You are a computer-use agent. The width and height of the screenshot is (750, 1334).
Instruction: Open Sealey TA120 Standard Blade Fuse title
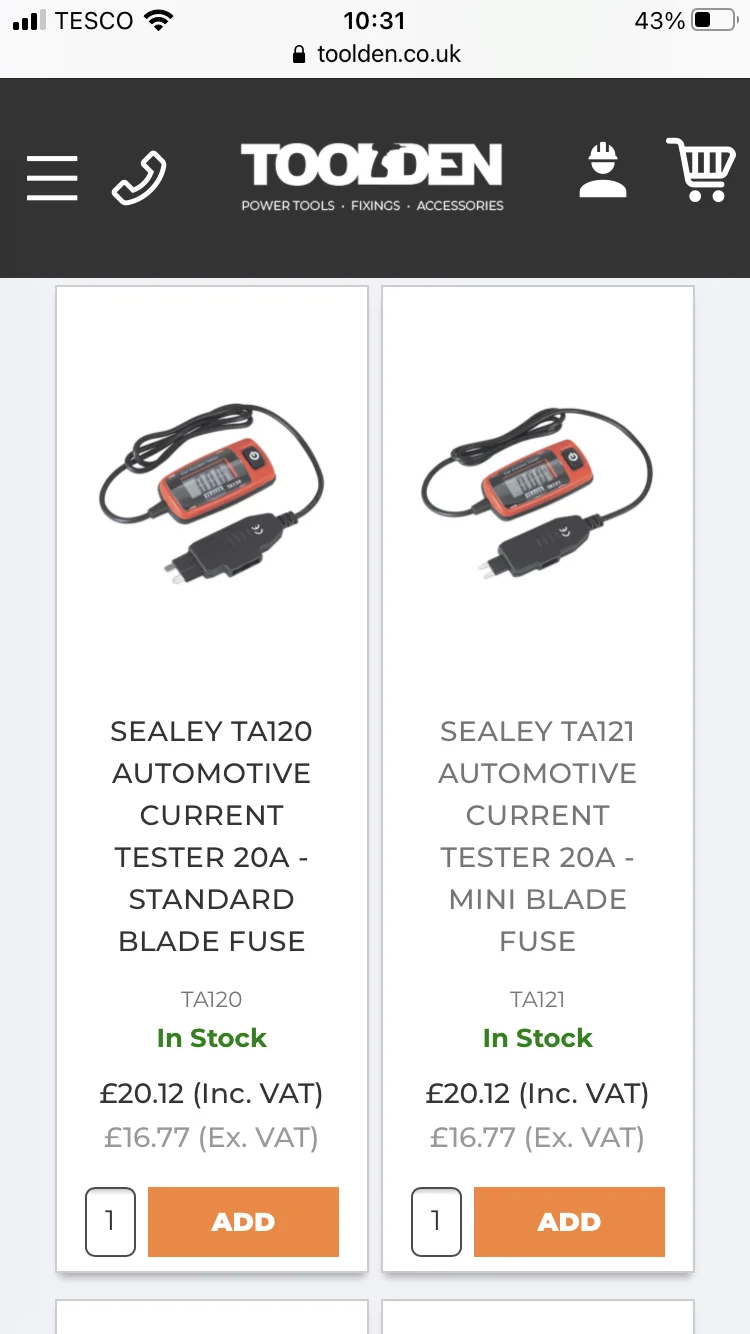[x=211, y=836]
